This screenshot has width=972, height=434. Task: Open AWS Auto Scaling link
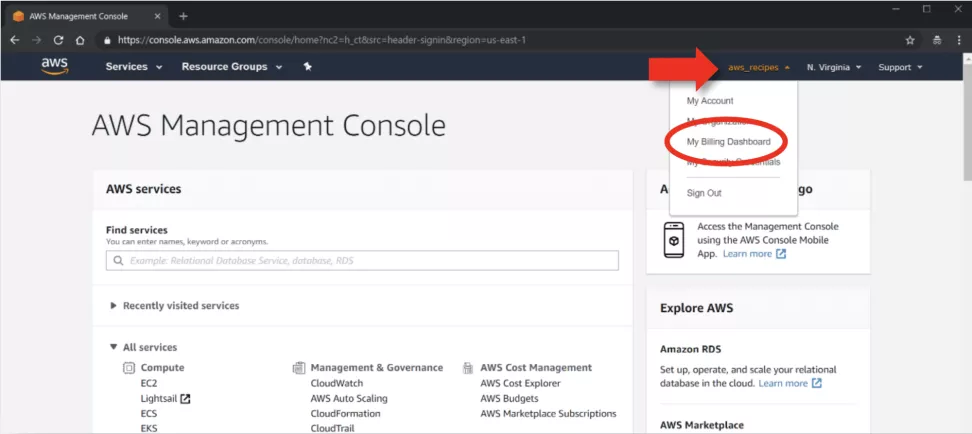tap(349, 399)
